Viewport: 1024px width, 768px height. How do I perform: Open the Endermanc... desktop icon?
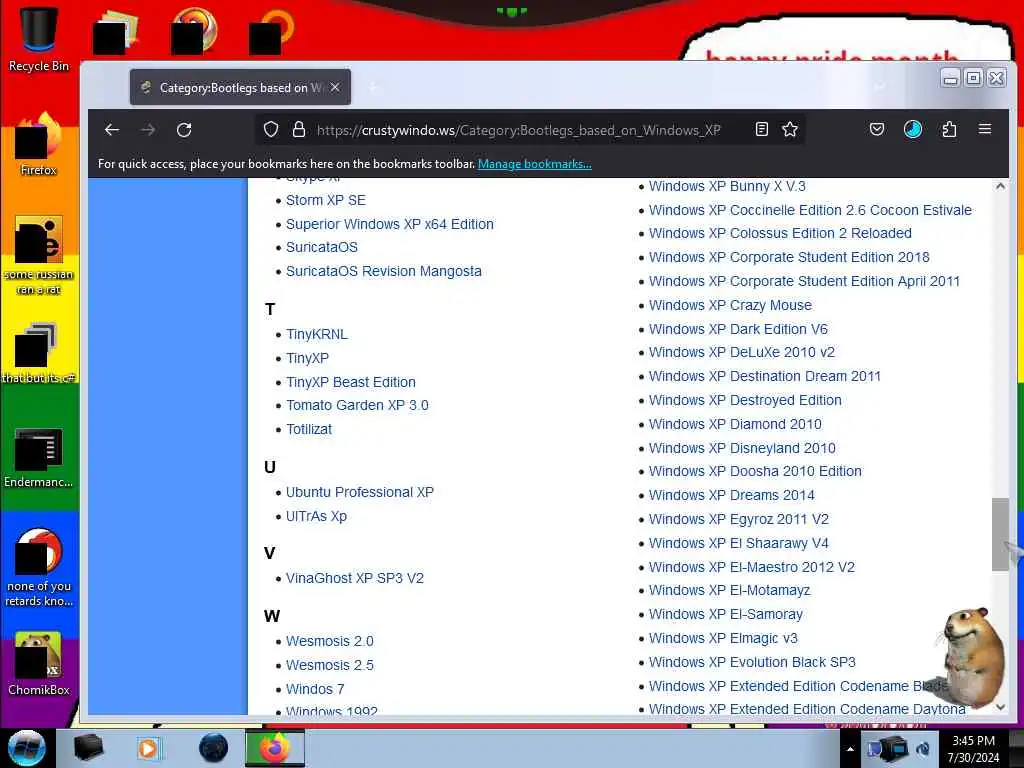(x=39, y=458)
